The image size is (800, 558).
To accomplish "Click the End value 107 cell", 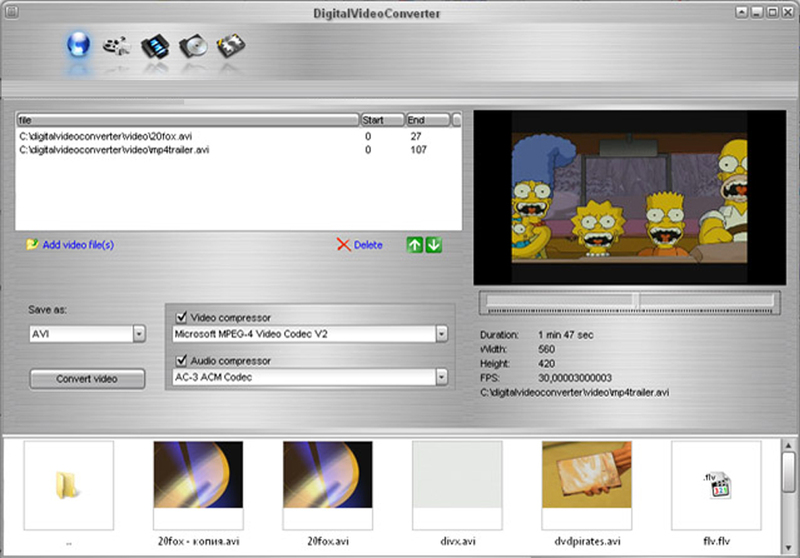I will [418, 149].
